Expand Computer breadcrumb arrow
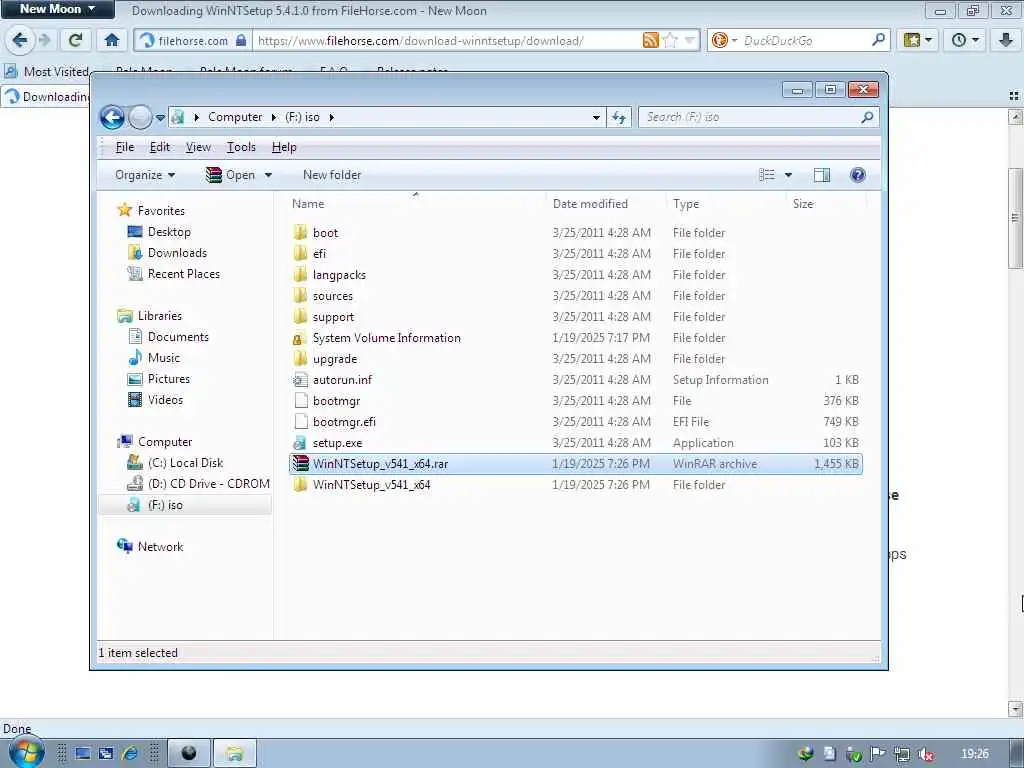The height and width of the screenshot is (768, 1024). [274, 118]
